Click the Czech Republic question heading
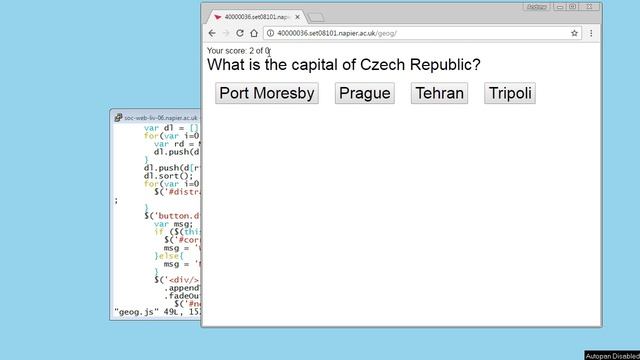Image resolution: width=640 pixels, height=360 pixels. (344, 64)
